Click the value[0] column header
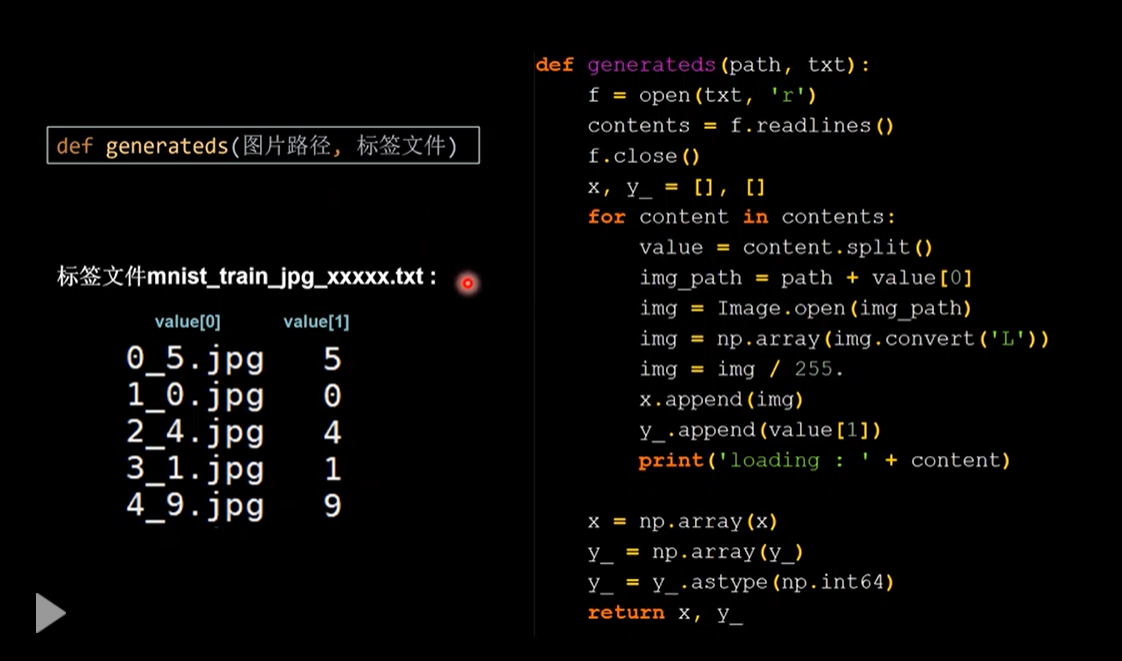1122x661 pixels. coord(188,322)
